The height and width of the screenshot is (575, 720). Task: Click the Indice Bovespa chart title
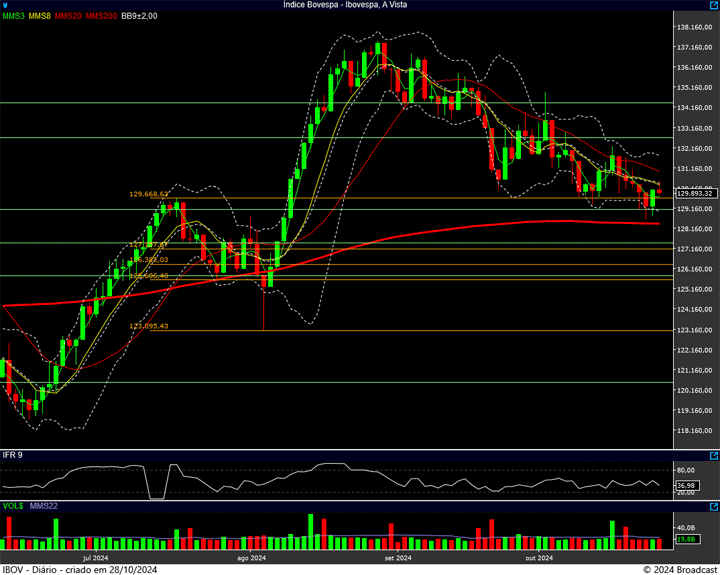[x=345, y=5]
